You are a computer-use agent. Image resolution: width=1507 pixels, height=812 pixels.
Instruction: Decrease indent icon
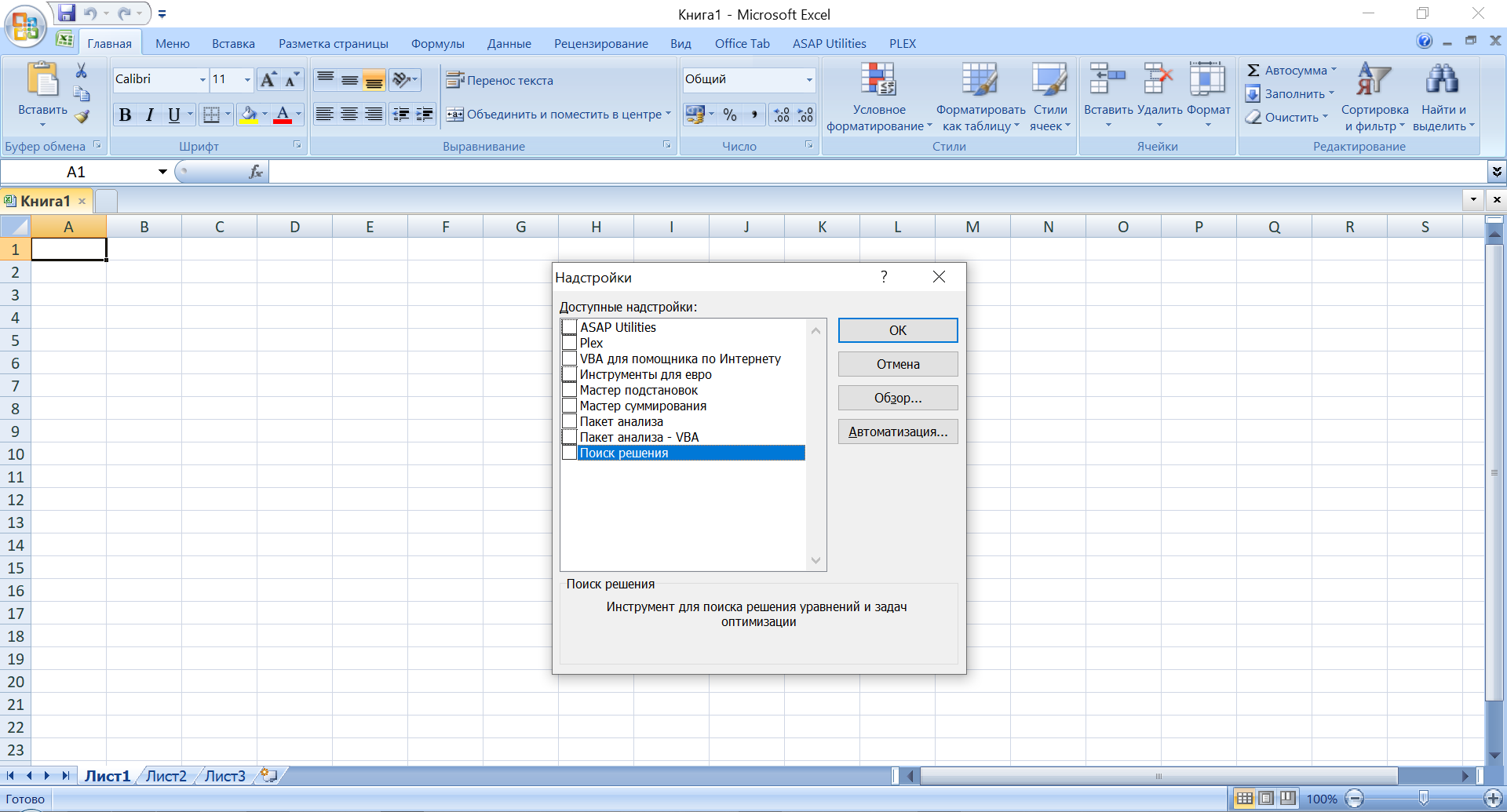click(400, 115)
